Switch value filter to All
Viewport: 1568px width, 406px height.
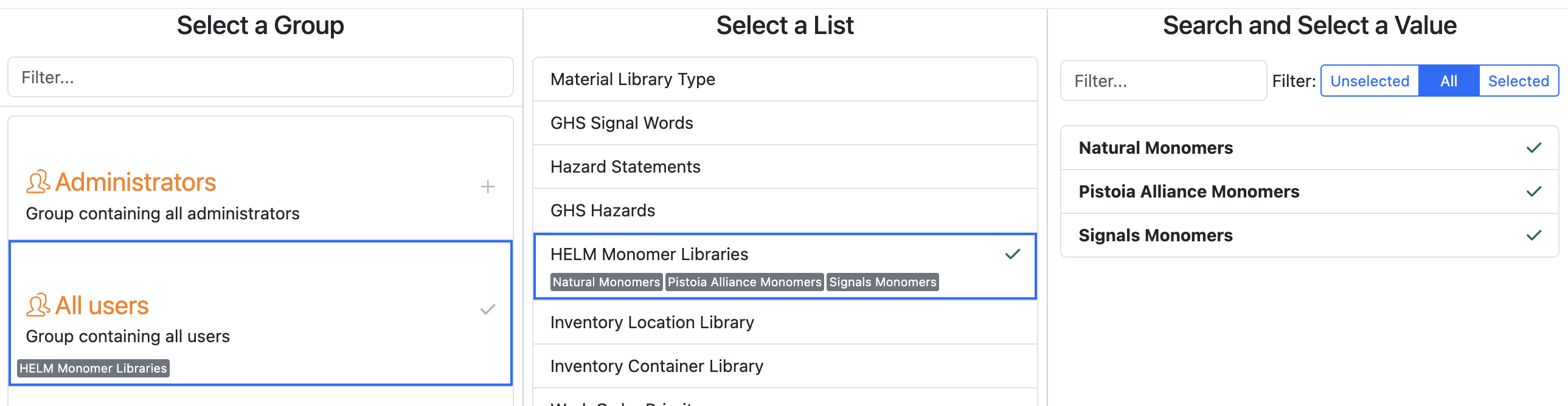pos(1448,81)
